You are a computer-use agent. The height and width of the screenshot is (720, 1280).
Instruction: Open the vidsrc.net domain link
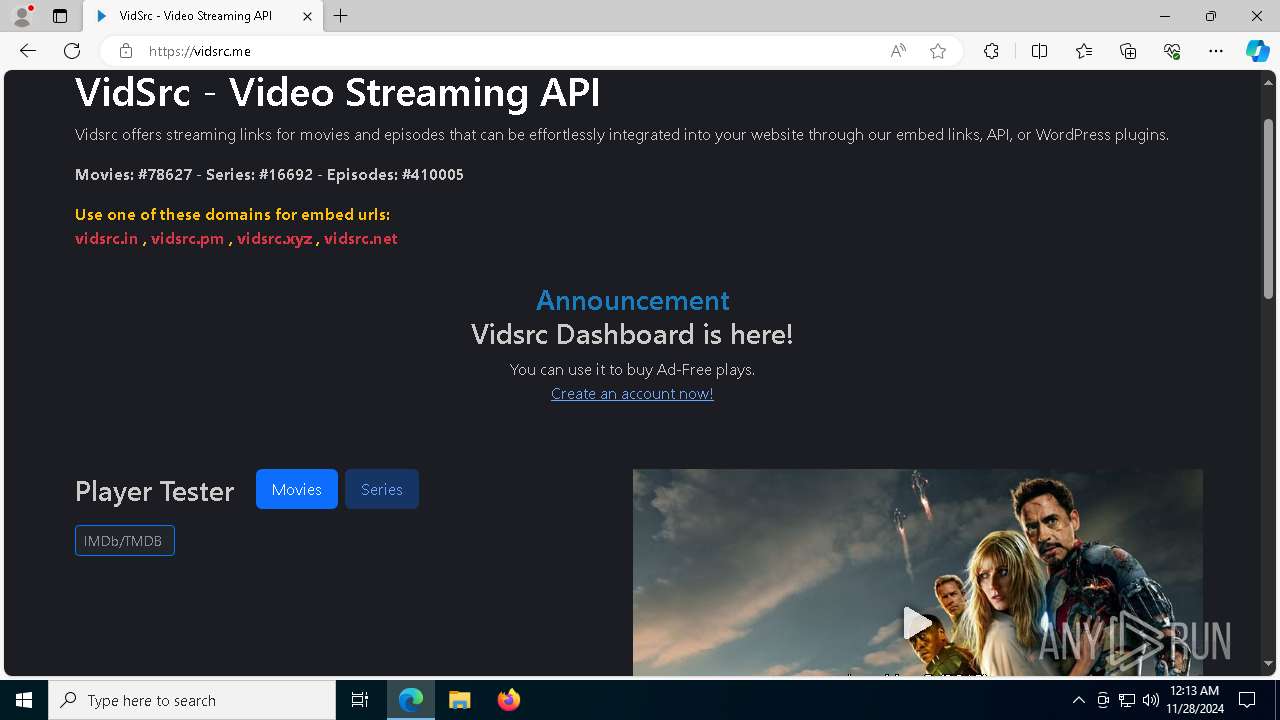[360, 238]
